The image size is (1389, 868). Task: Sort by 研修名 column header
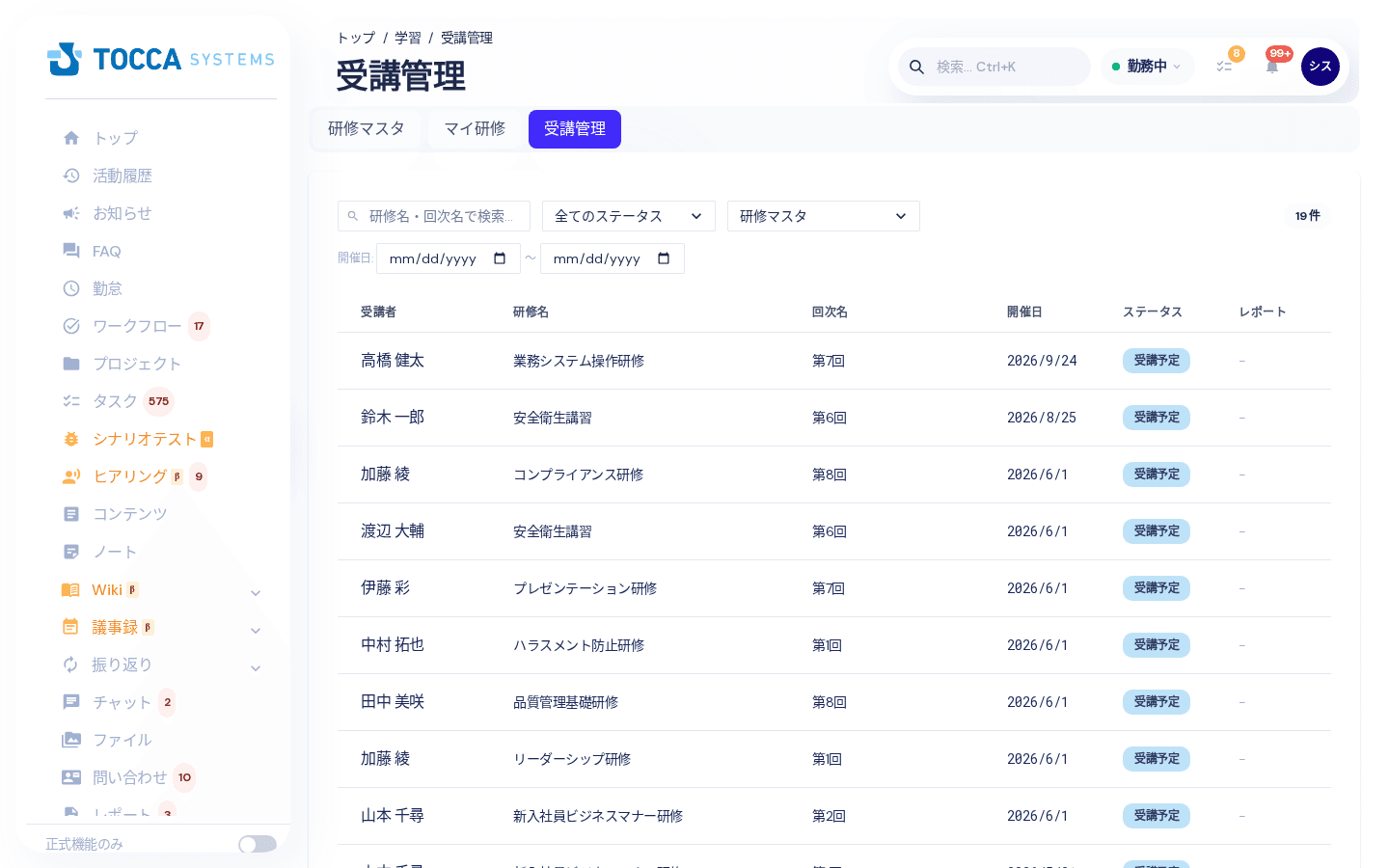531,312
